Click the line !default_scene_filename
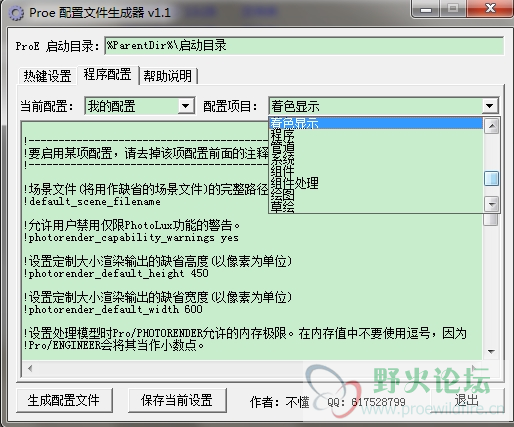Screen dimensions: 514x427 (92, 202)
